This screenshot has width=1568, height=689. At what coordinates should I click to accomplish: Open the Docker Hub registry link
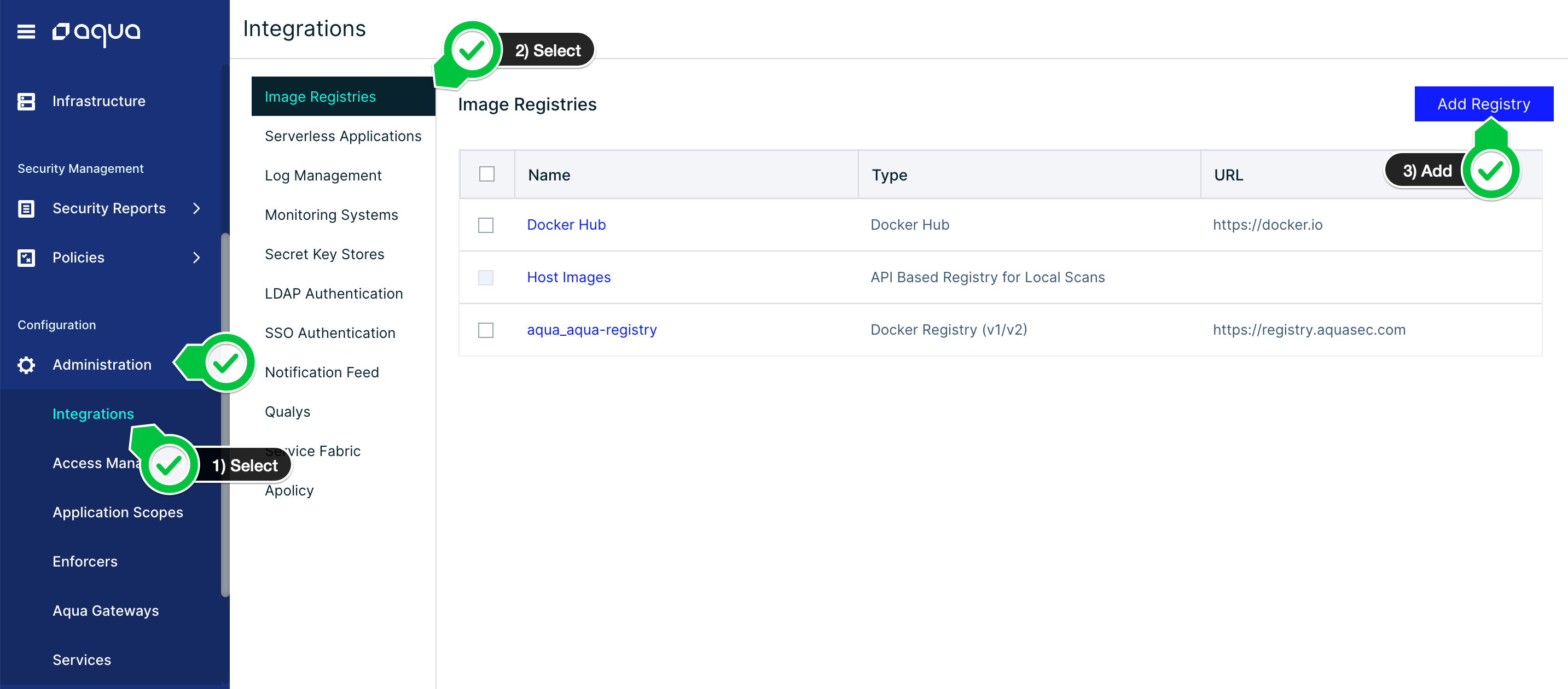click(x=566, y=225)
